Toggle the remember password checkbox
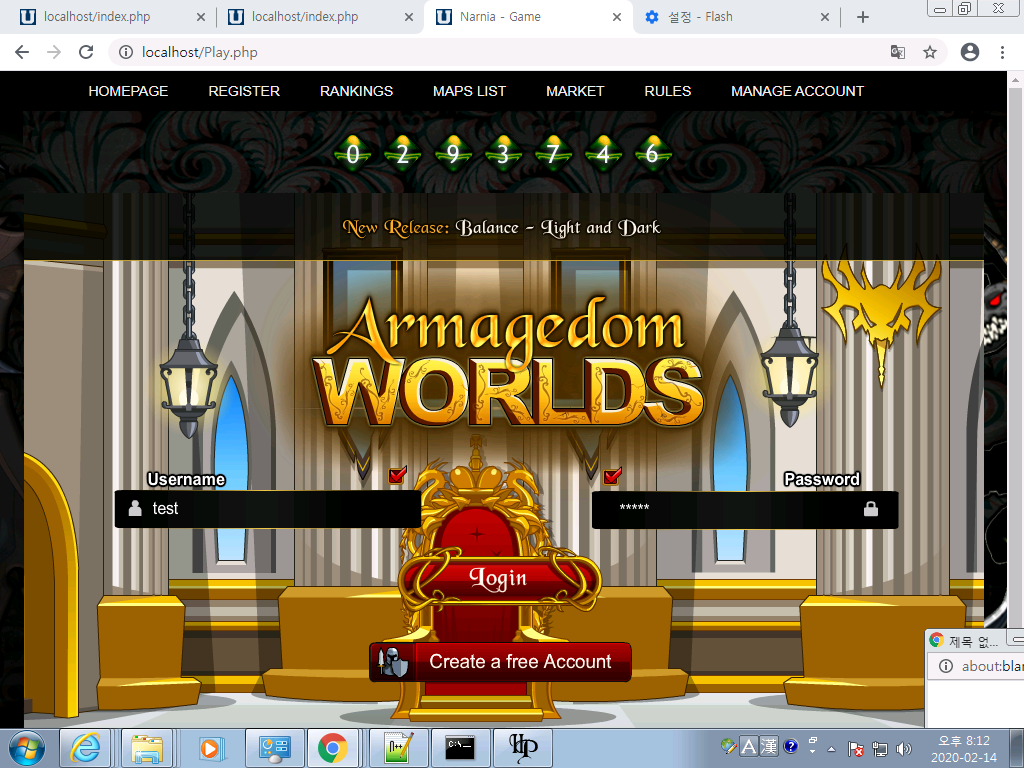 [x=612, y=475]
